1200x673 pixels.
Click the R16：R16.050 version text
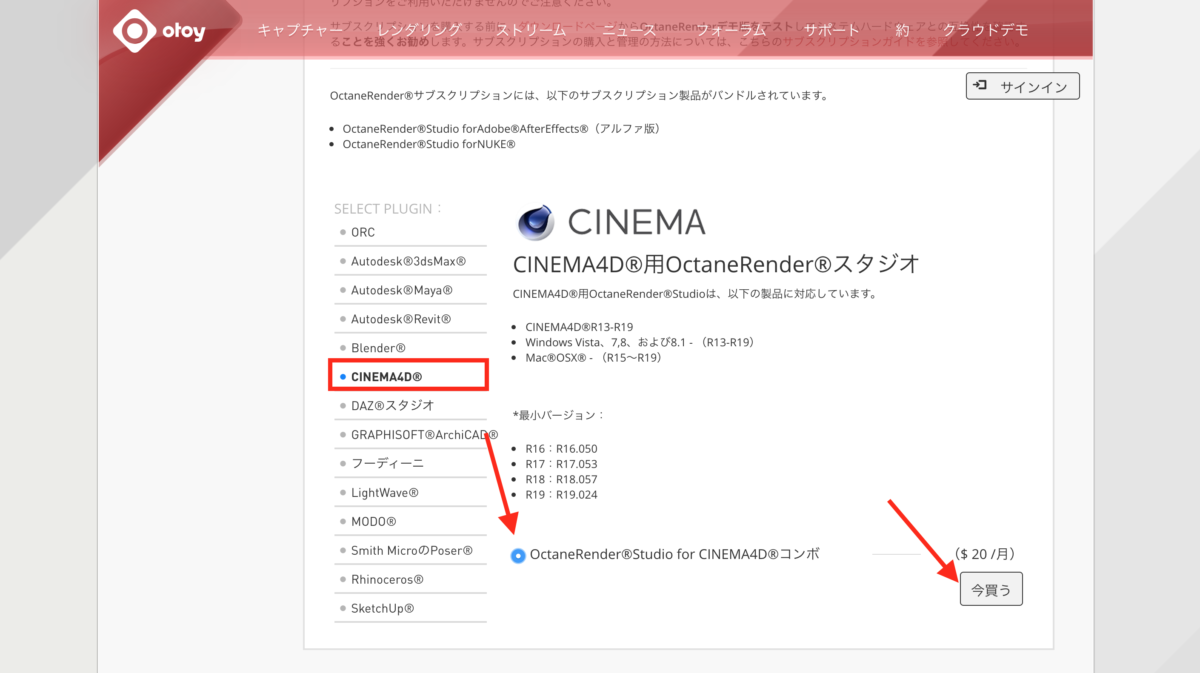561,449
